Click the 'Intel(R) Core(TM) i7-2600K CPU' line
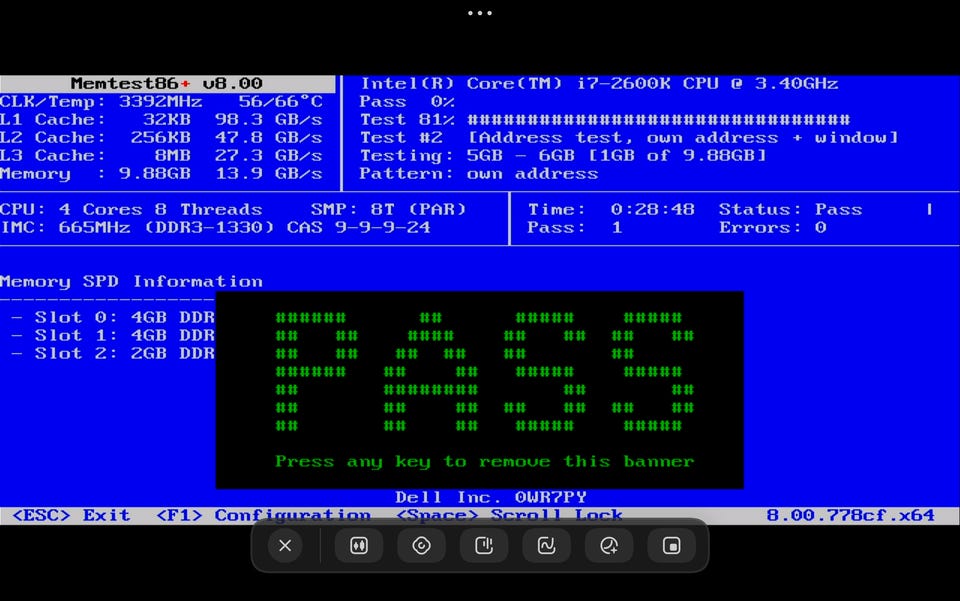Screen dimensions: 960x601 click(599, 83)
